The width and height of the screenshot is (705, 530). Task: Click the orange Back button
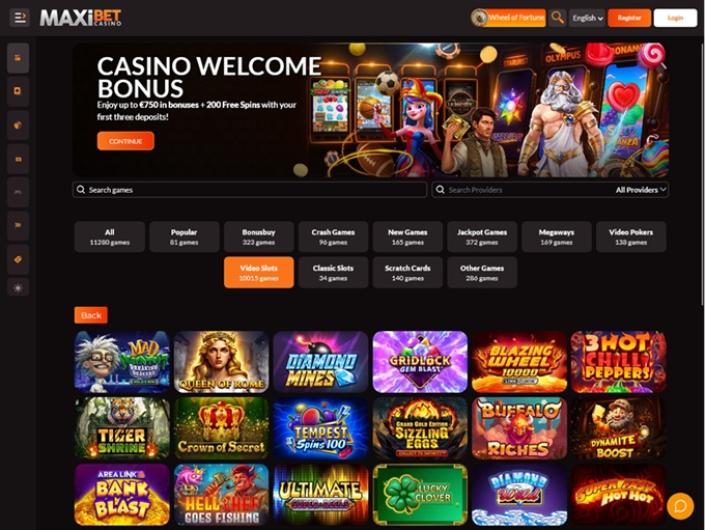(91, 315)
